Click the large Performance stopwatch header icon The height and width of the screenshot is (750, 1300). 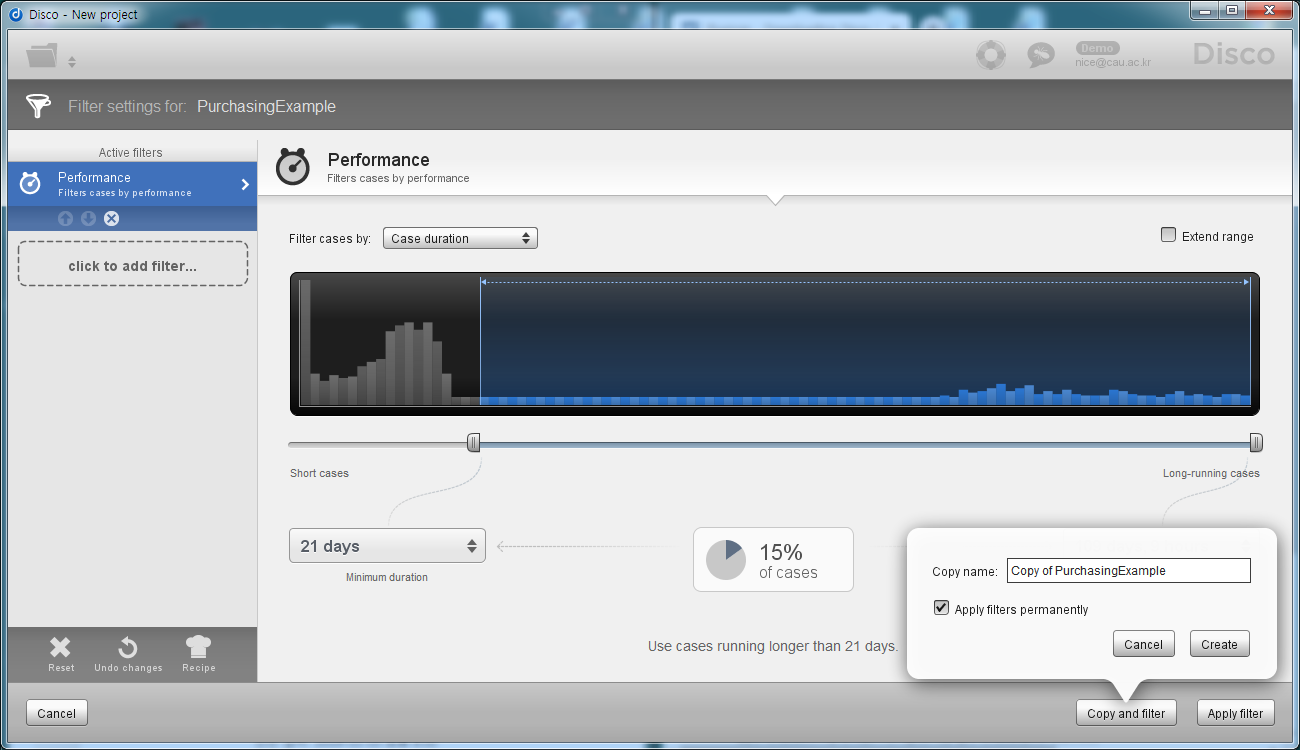coord(293,167)
